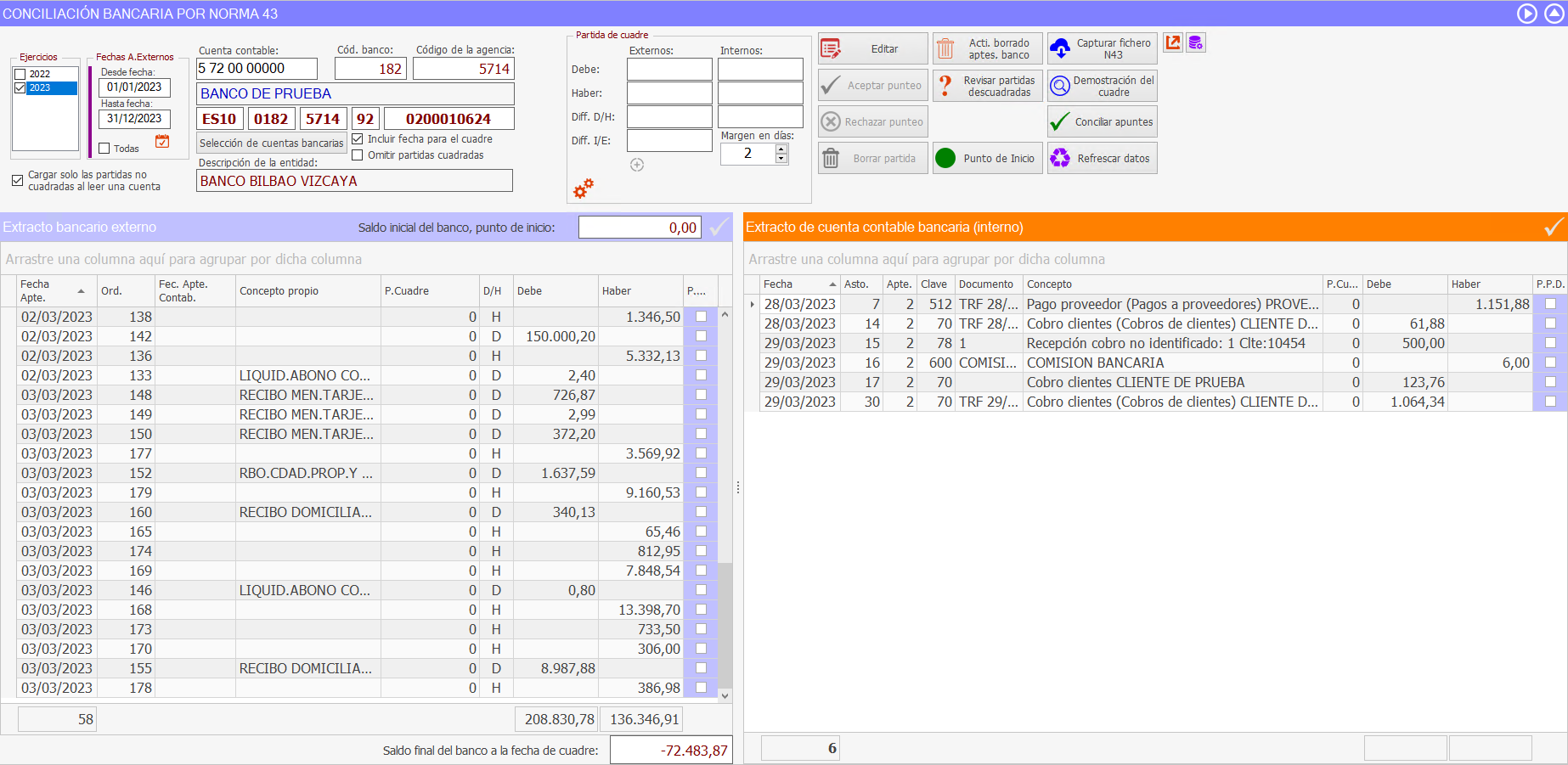Click the Haber column header in external grid
The width and height of the screenshot is (1568, 765).
point(640,290)
